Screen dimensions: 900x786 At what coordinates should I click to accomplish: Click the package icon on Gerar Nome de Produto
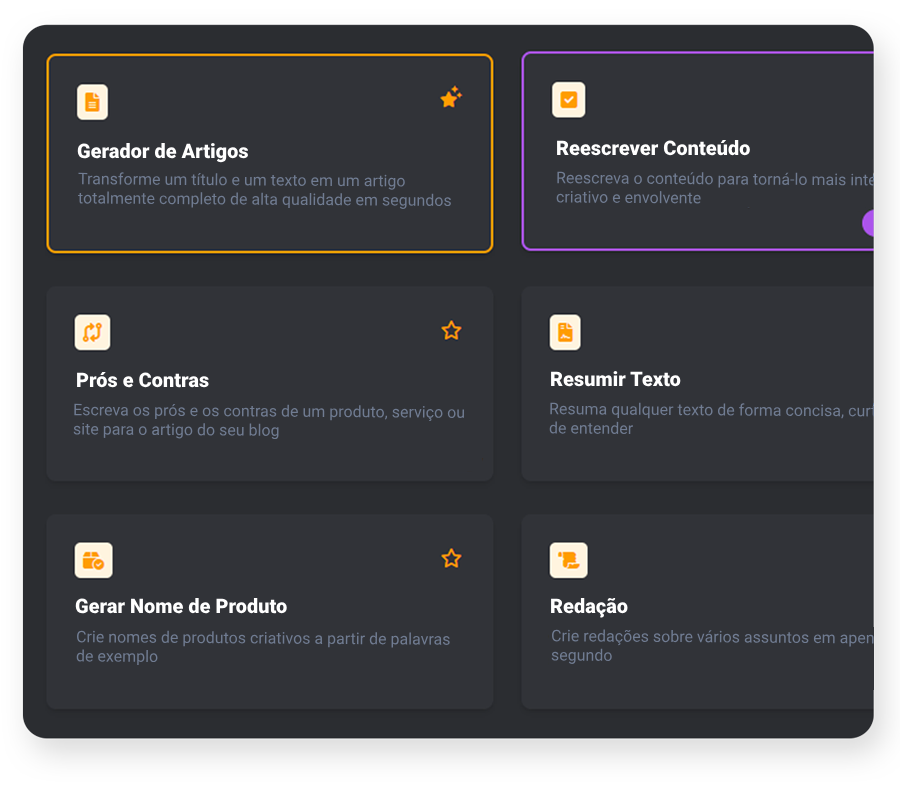point(93,560)
